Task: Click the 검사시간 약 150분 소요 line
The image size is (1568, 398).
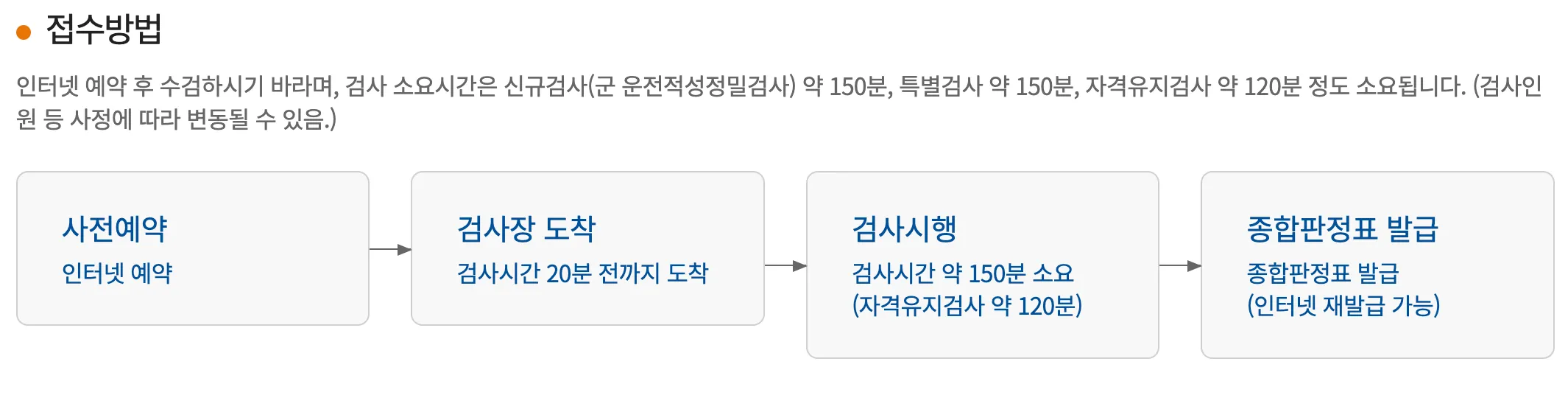Action: point(963,273)
